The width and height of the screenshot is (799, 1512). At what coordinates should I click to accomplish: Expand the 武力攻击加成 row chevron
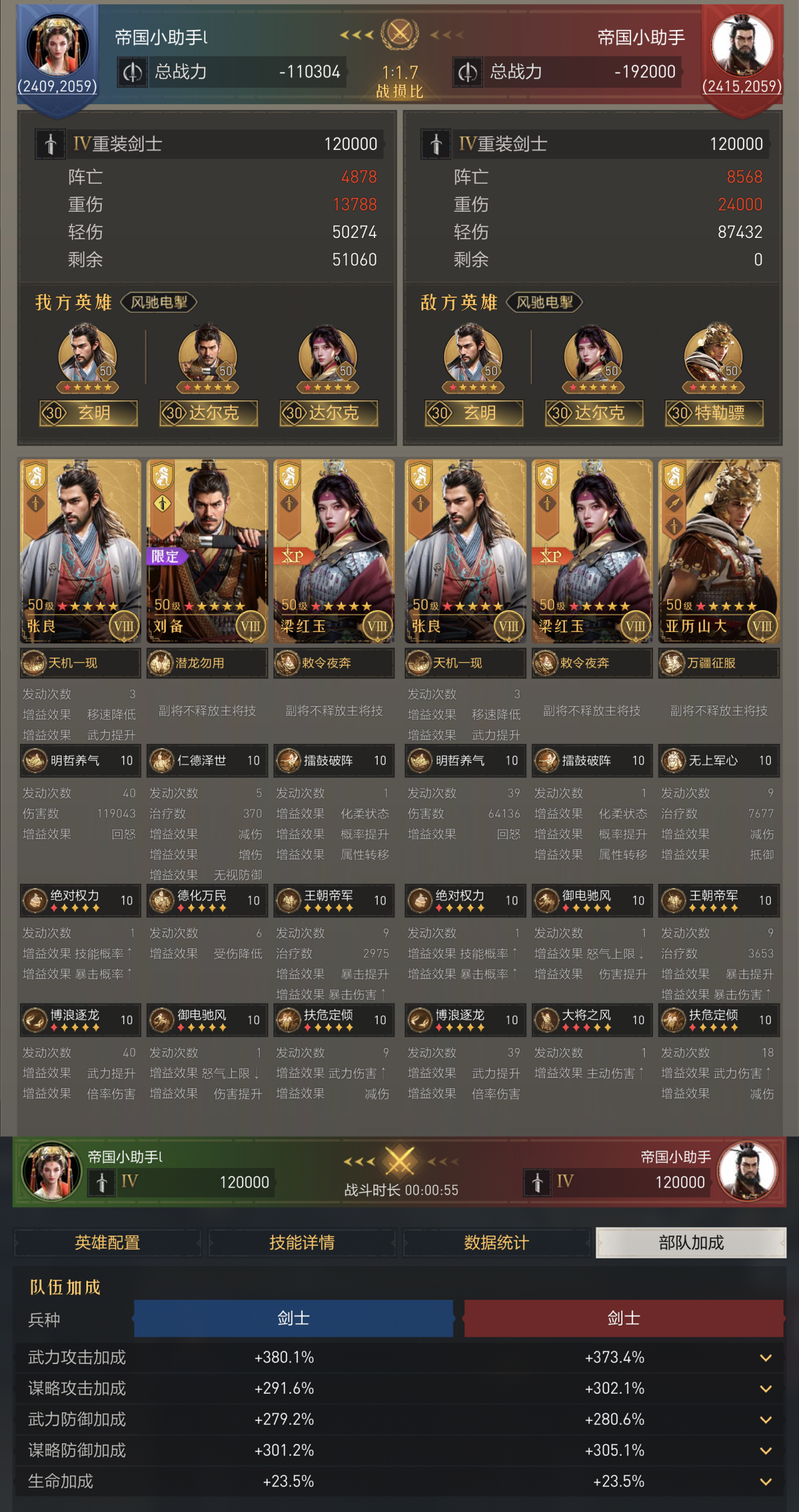click(766, 1358)
